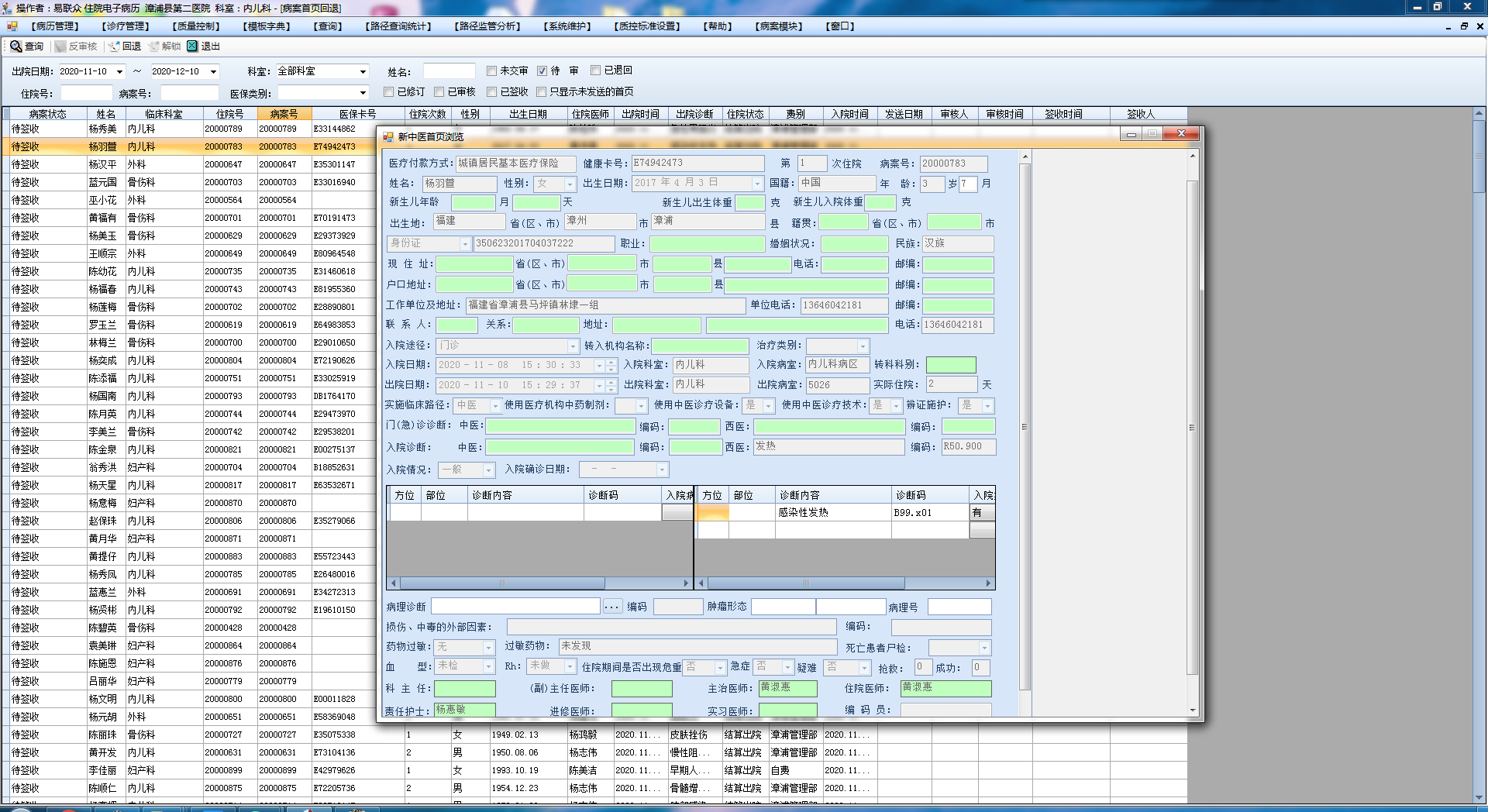Uncheck the 待审 checkbox
The height and width of the screenshot is (812, 1488).
point(542,71)
